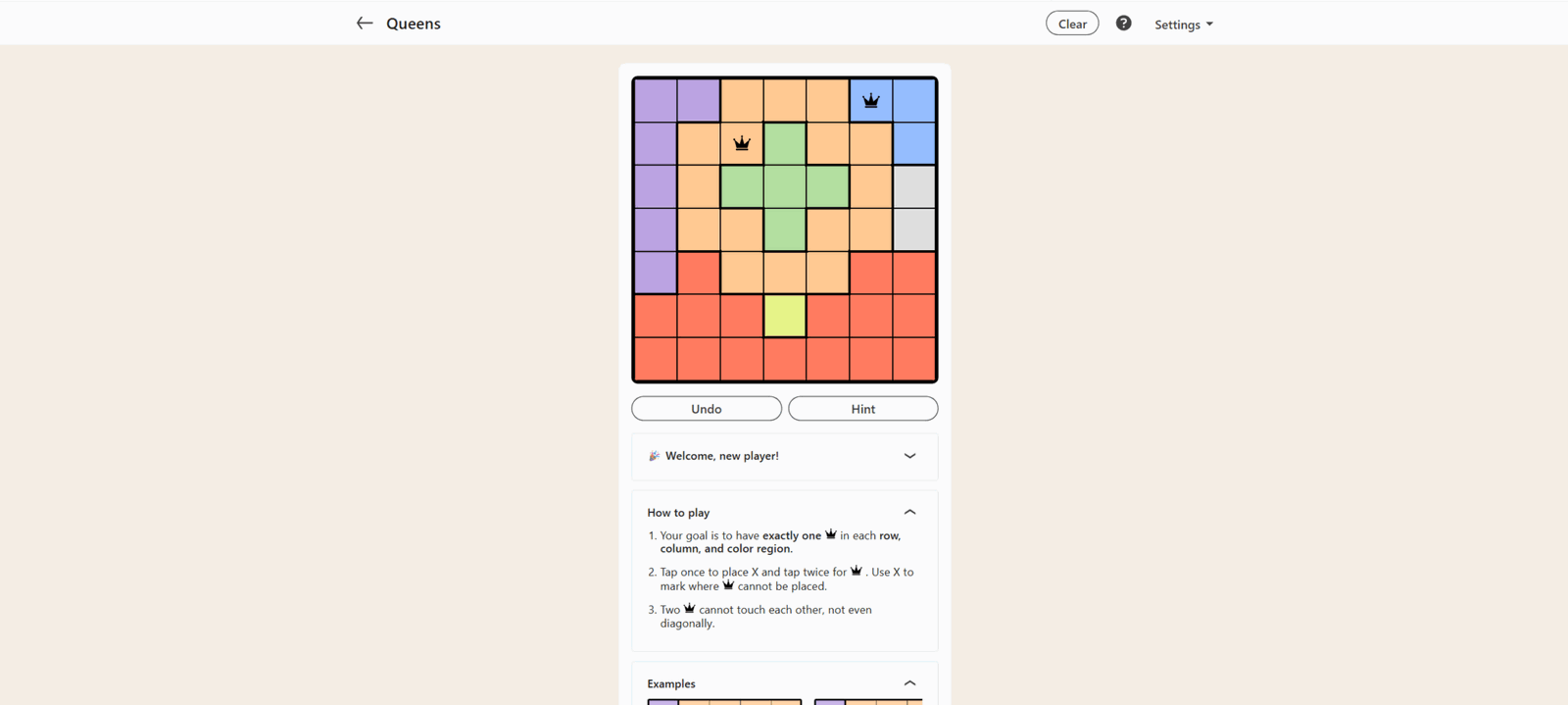Click the center green cell of cross

[785, 186]
